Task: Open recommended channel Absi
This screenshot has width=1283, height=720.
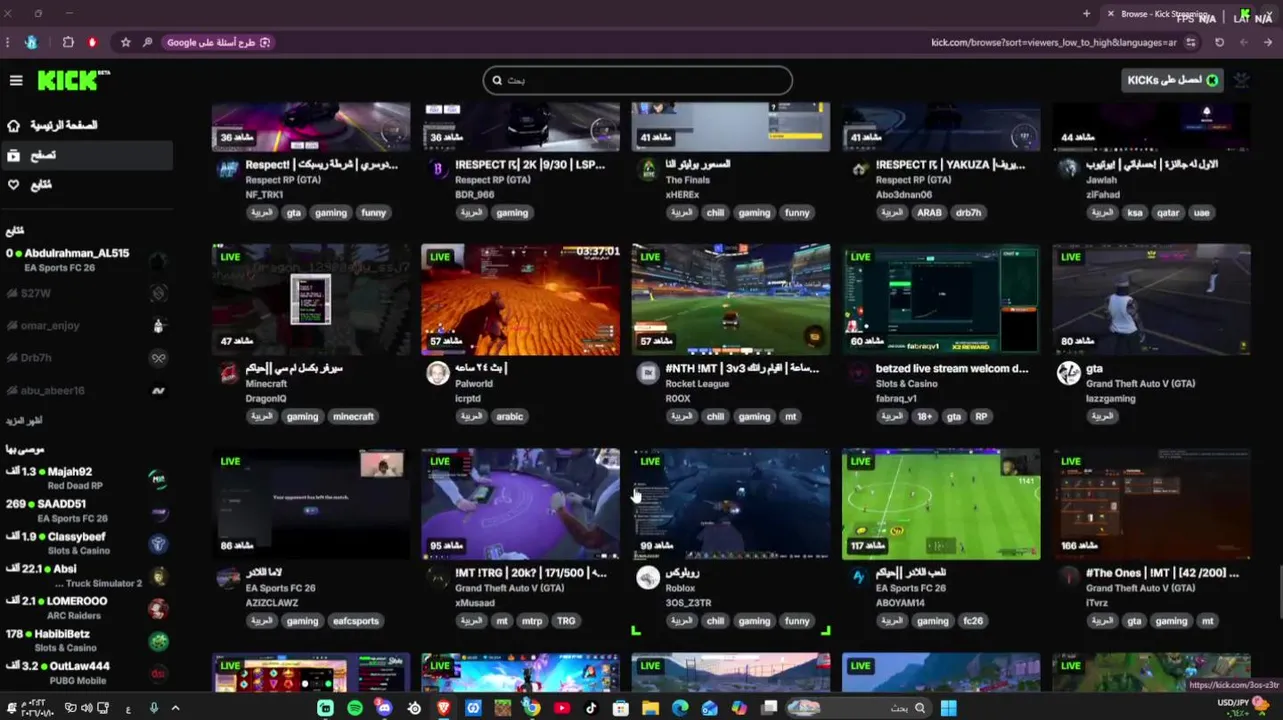Action: [86, 576]
